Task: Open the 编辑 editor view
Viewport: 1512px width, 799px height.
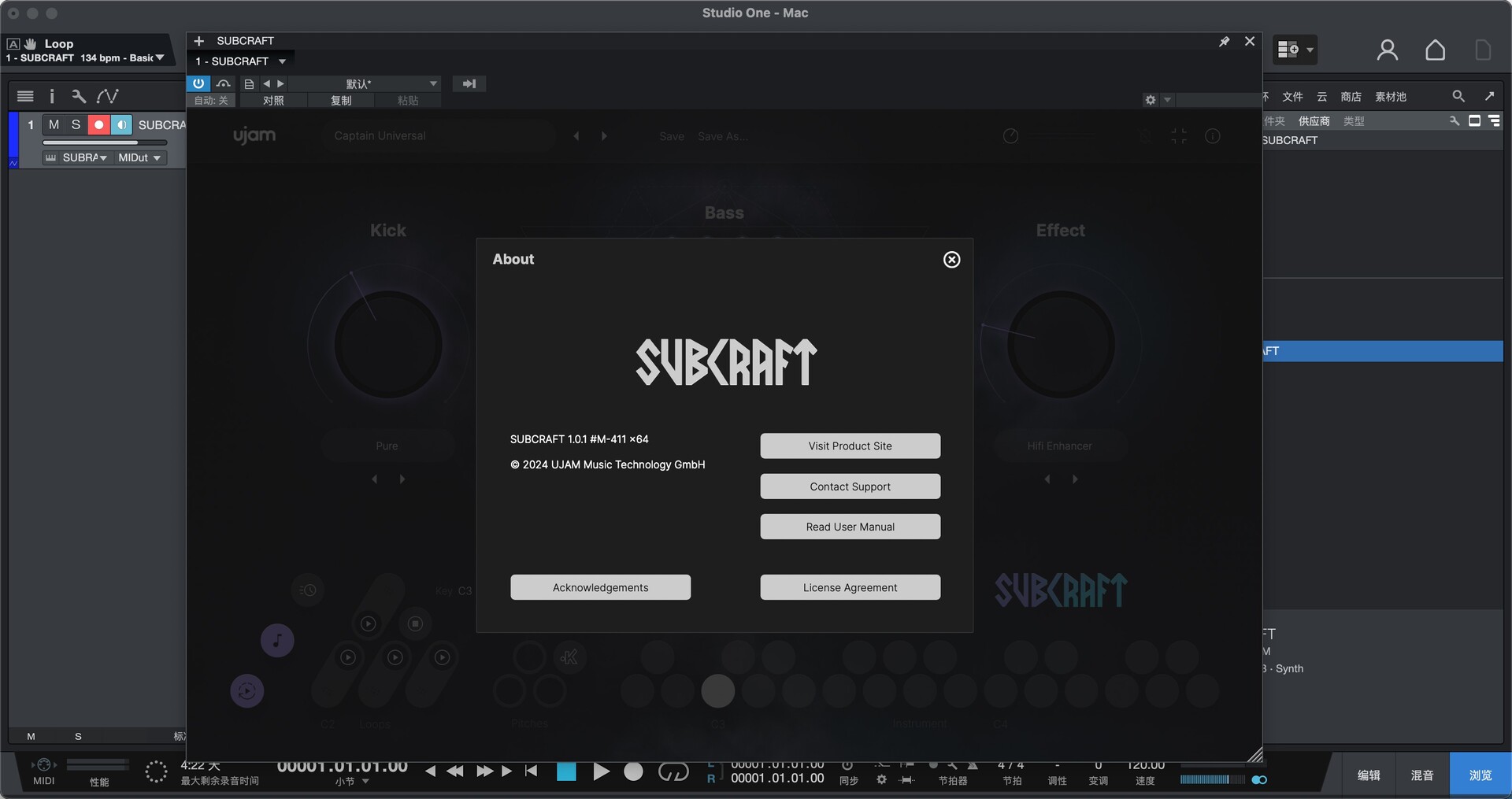Action: [1369, 775]
